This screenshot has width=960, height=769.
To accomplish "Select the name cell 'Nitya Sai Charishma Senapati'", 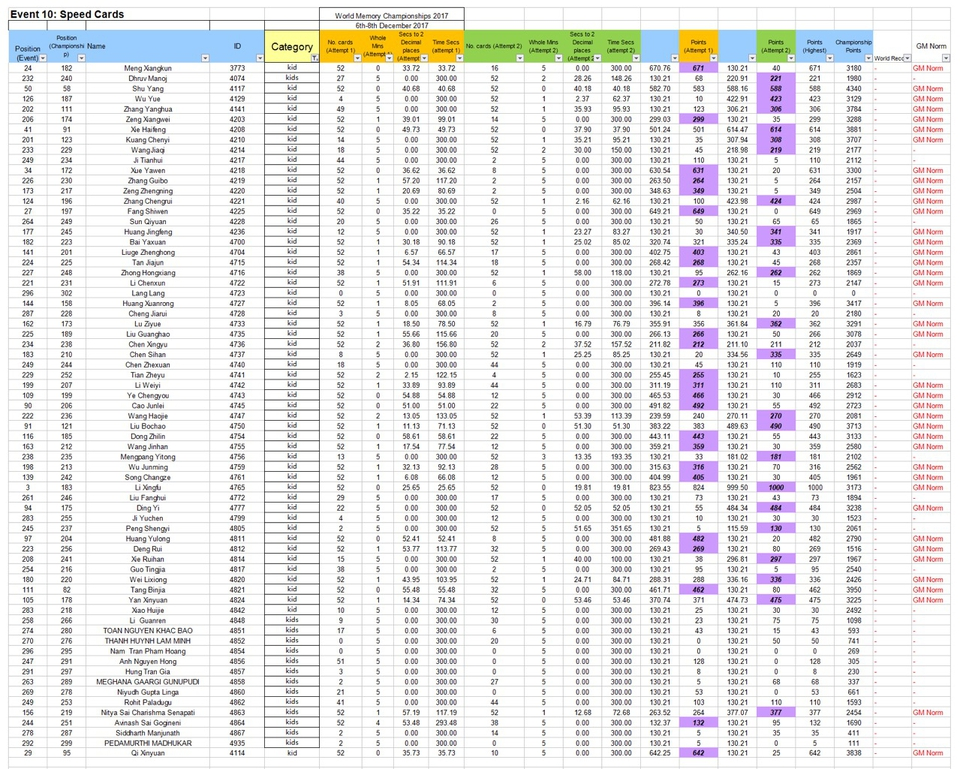I will 148,713.
